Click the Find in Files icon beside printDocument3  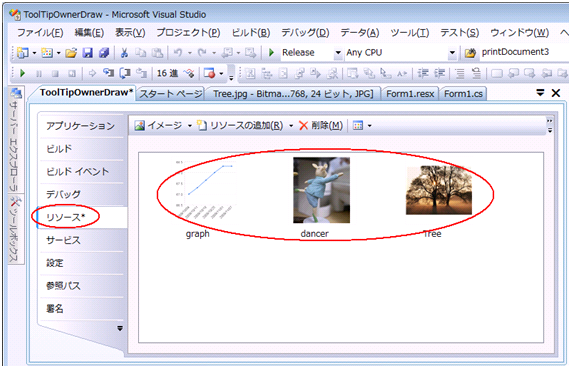point(470,53)
